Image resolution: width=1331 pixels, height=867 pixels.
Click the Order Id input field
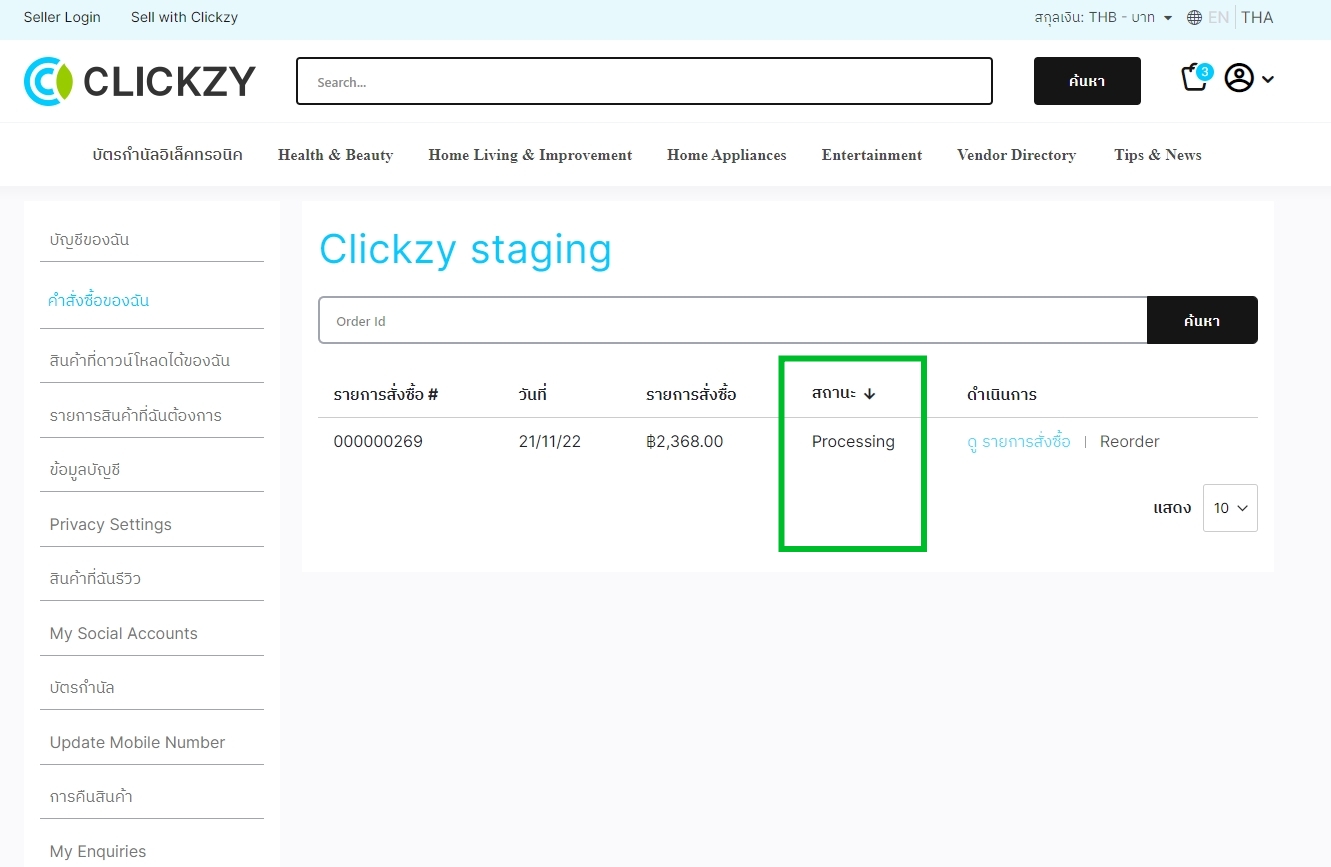[x=733, y=320]
